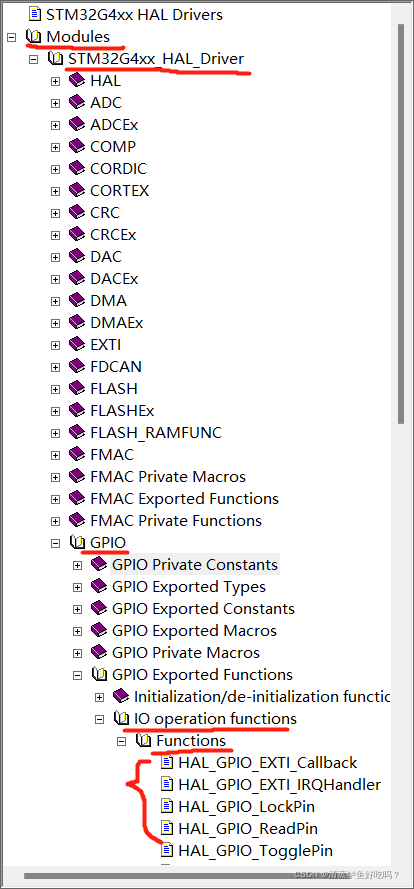This screenshot has width=414, height=889.
Task: Open HAL_GPIO_EXTI_Callback function topic
Action: [x=268, y=763]
